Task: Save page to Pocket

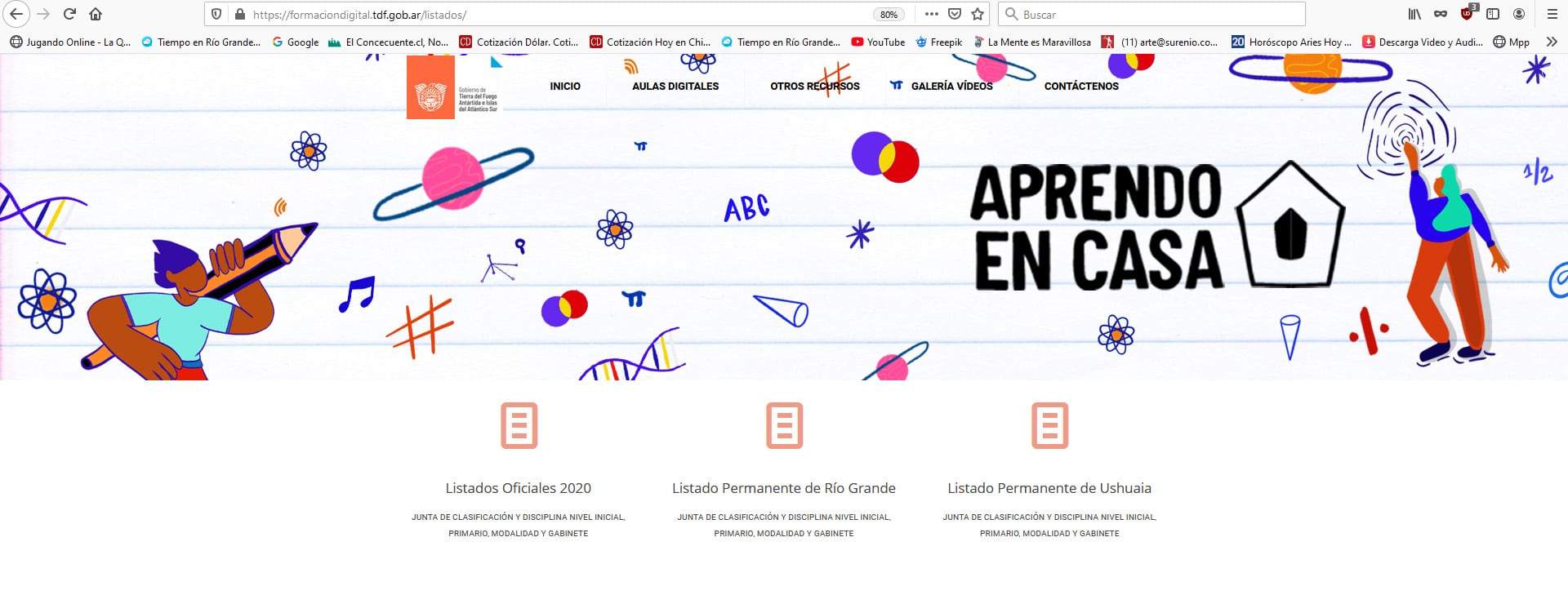Action: coord(954,14)
